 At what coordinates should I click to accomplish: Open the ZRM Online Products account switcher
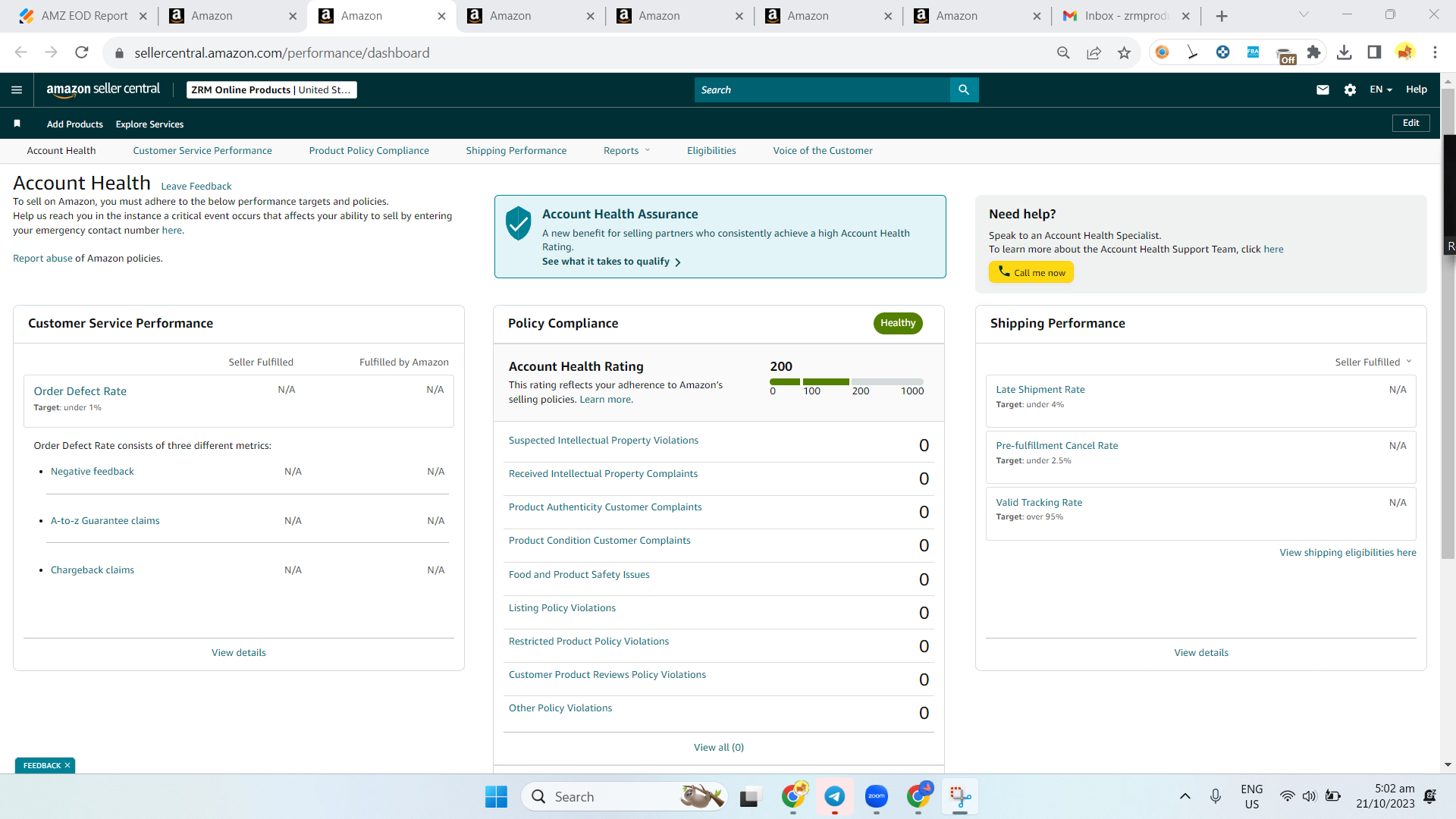pyautogui.click(x=271, y=89)
